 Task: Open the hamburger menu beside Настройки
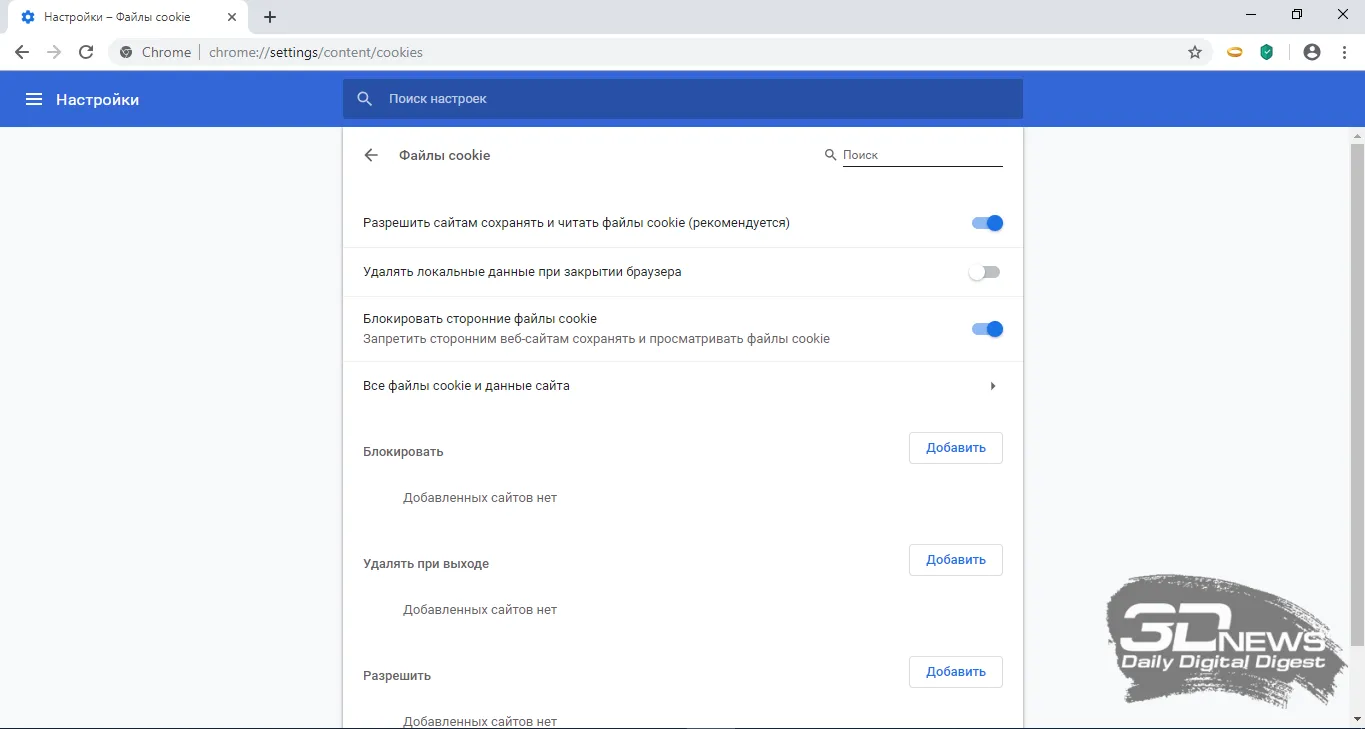[34, 99]
